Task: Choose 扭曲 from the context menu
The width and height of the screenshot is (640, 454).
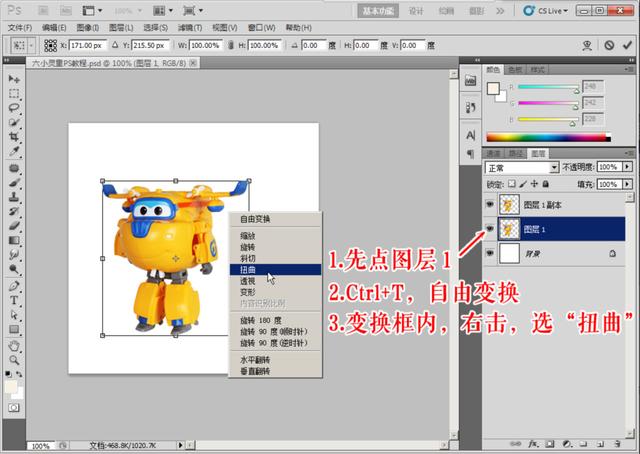Action: click(275, 269)
